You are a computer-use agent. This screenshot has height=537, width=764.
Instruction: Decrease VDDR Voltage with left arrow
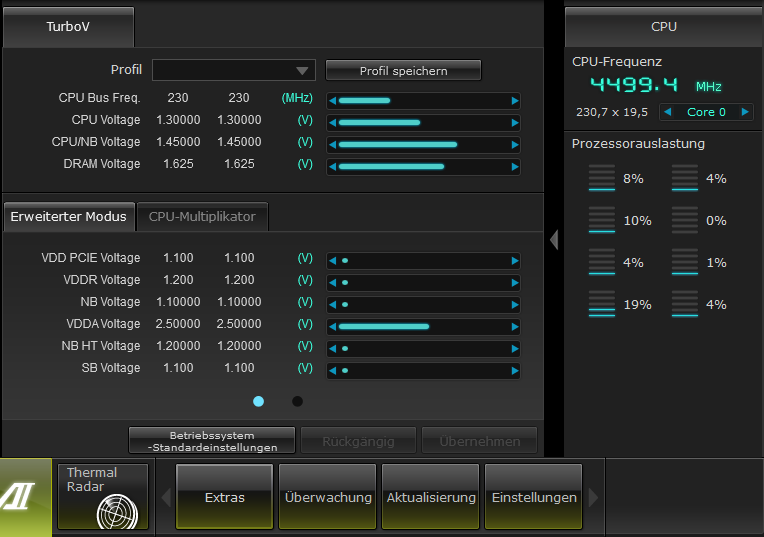coord(332,283)
